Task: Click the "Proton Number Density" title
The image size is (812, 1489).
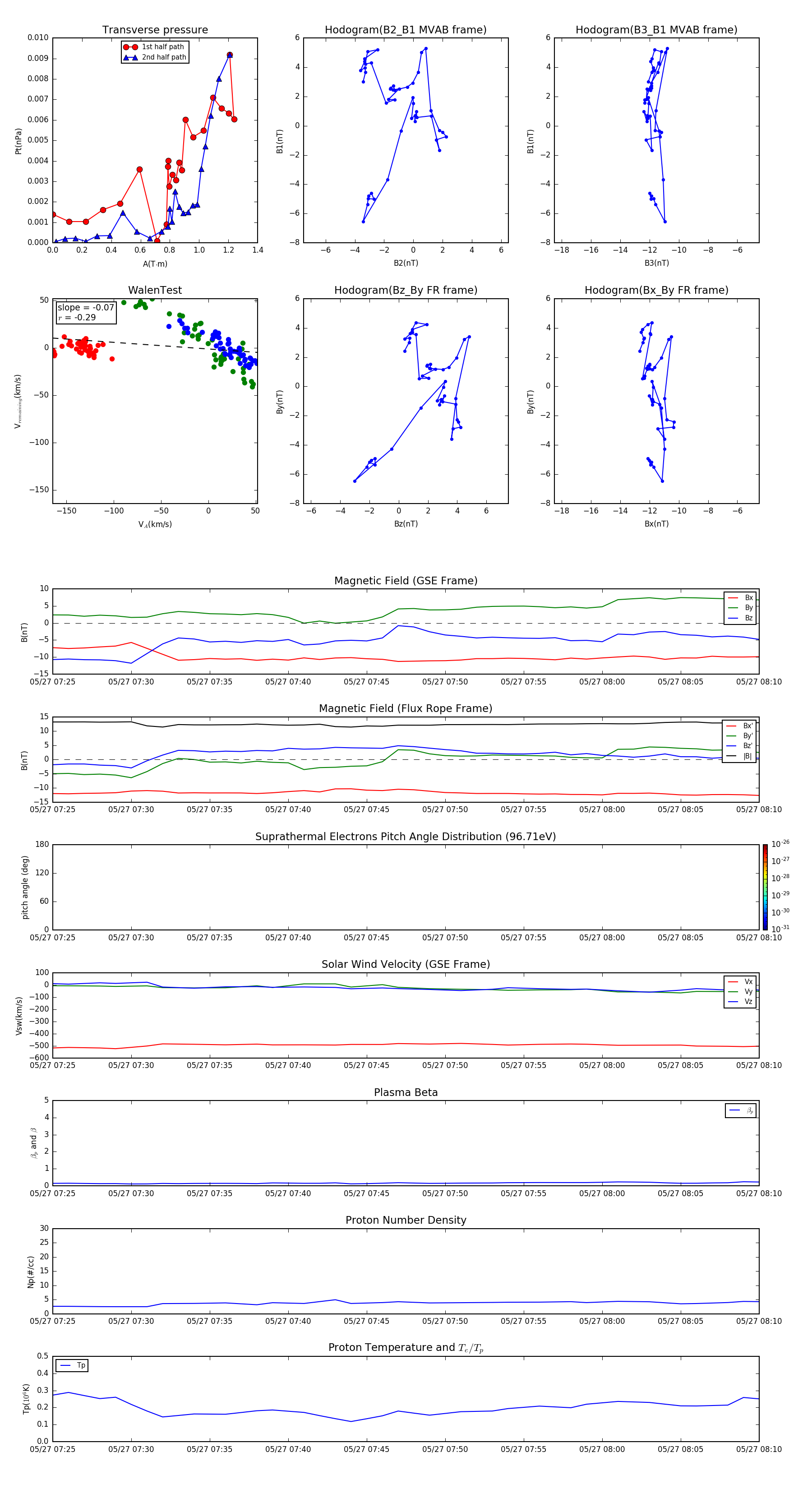Action: [406, 1220]
